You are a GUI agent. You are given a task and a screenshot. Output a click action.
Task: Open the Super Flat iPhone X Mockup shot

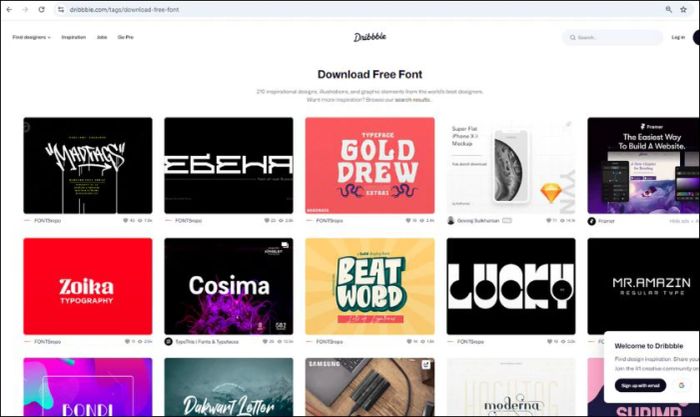click(511, 165)
